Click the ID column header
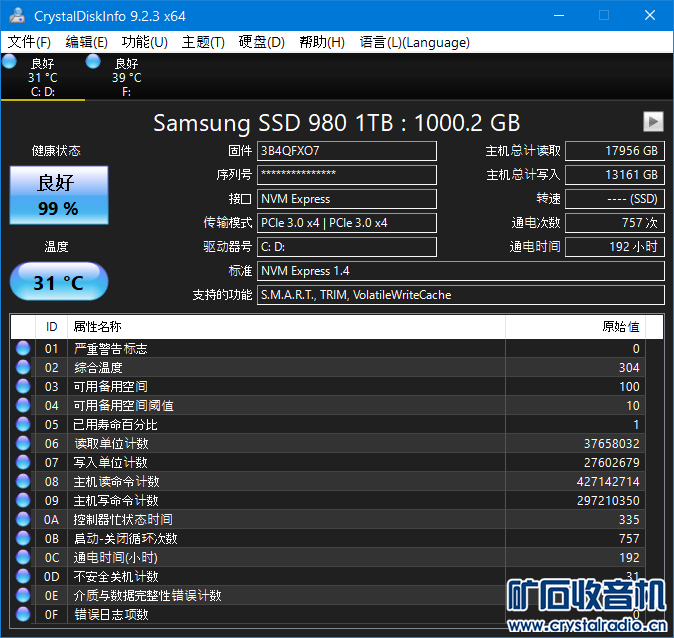This screenshot has width=674, height=638. point(51,327)
